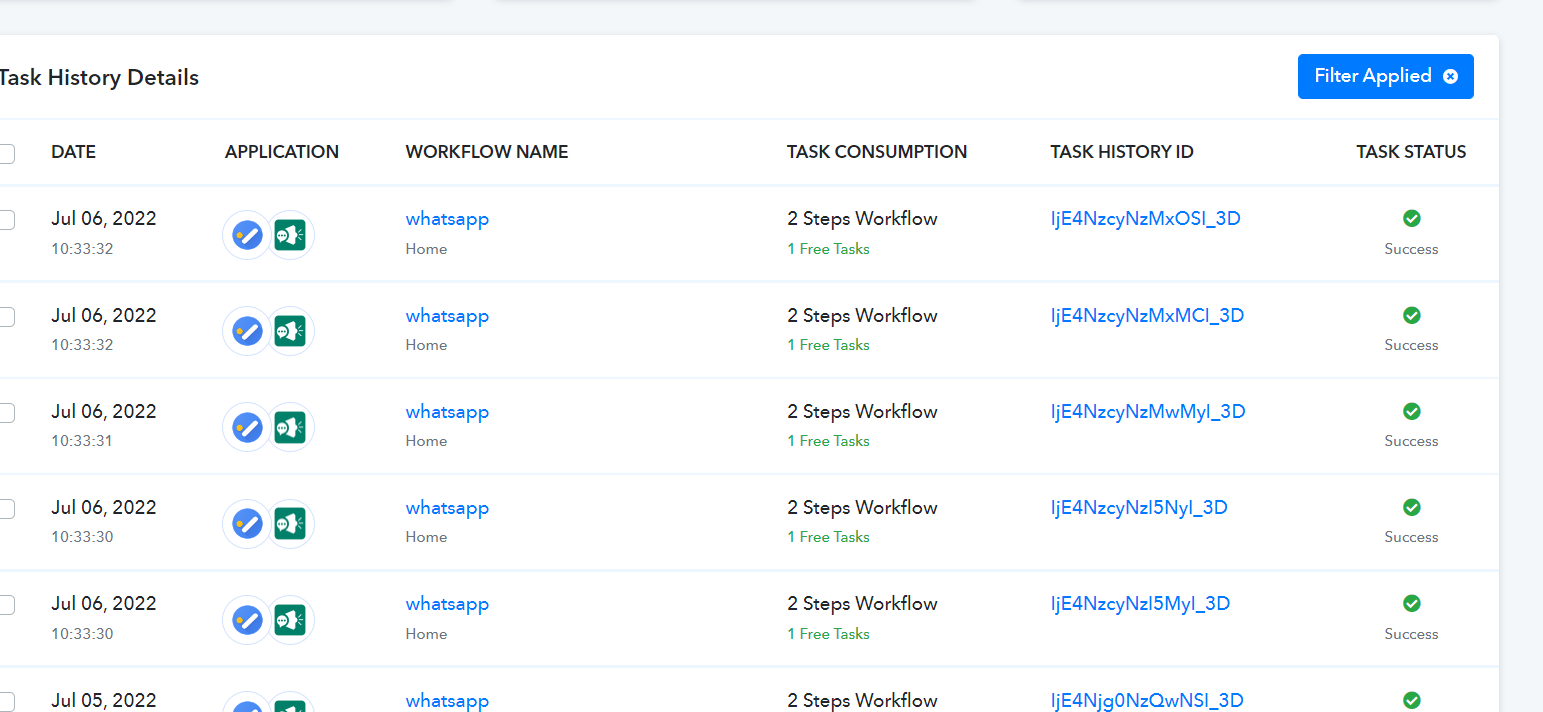The height and width of the screenshot is (712, 1543).
Task: Click the DATE column header
Action: point(73,152)
